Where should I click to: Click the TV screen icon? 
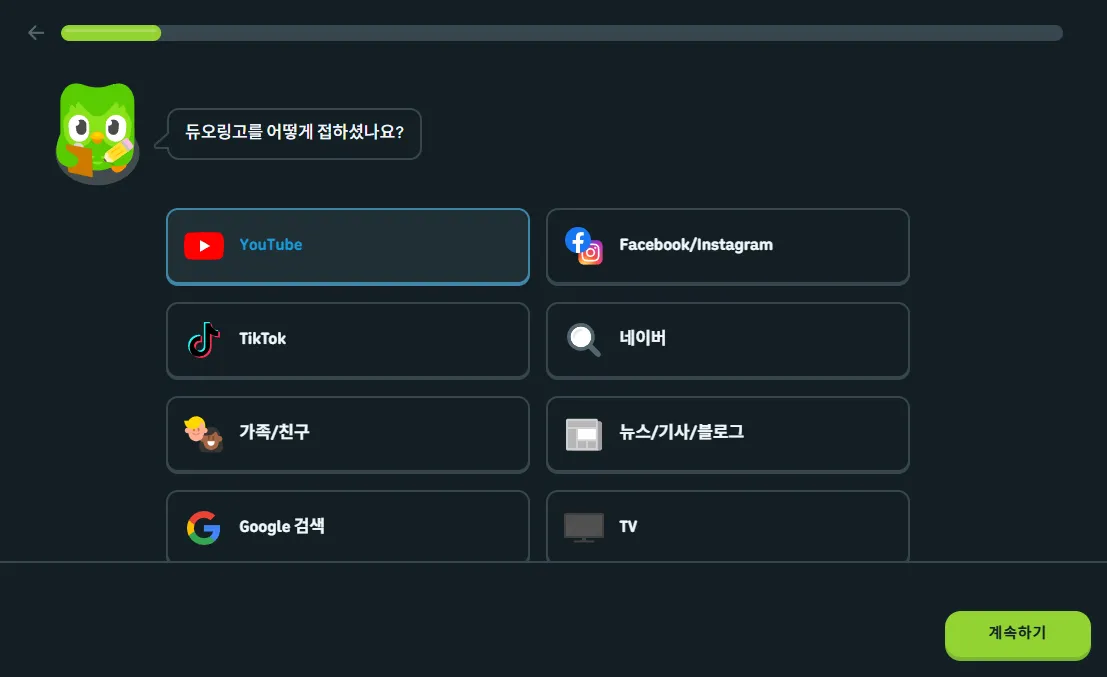click(583, 527)
